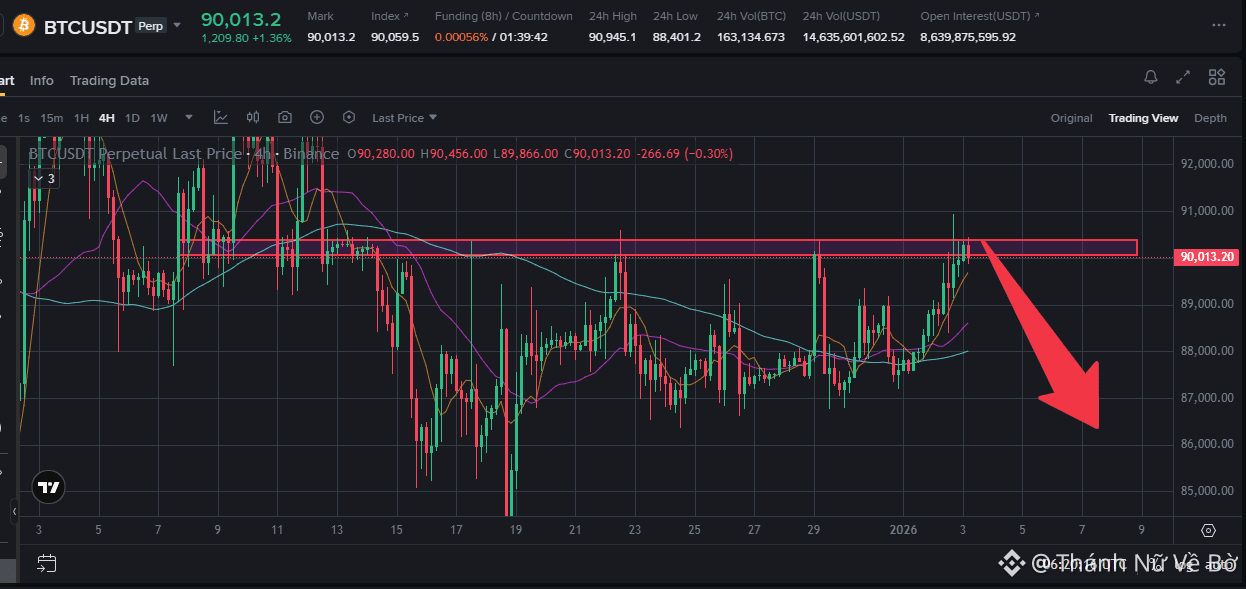Click the Open Interest value 8,639,875,595.92
This screenshot has height=589, width=1246.
(968, 37)
